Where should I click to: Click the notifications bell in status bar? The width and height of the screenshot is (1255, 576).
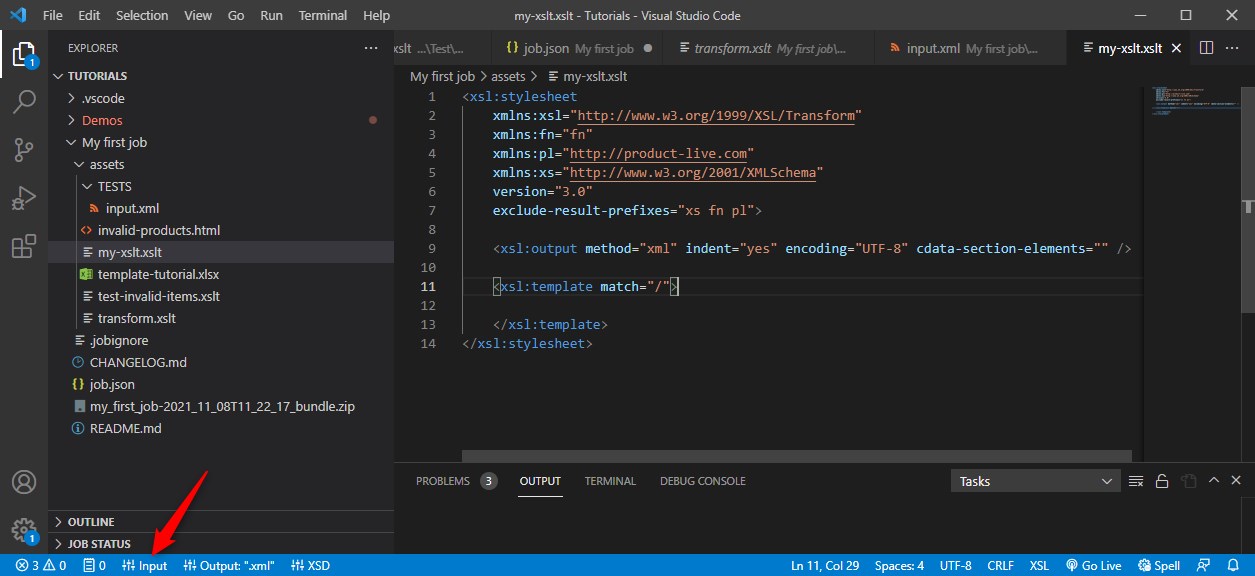(x=1233, y=565)
